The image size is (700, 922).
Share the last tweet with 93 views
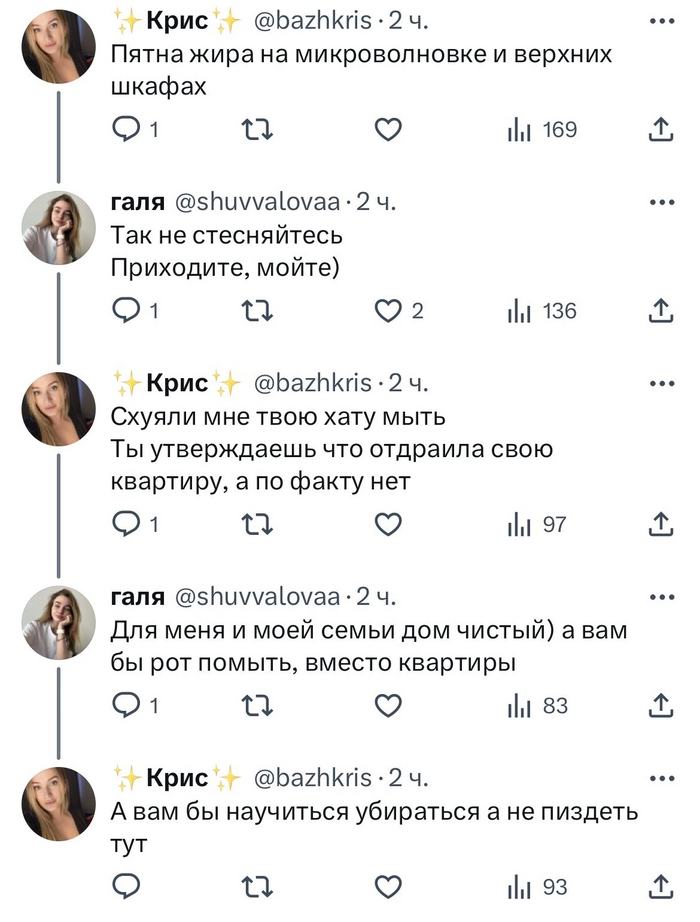tap(660, 886)
